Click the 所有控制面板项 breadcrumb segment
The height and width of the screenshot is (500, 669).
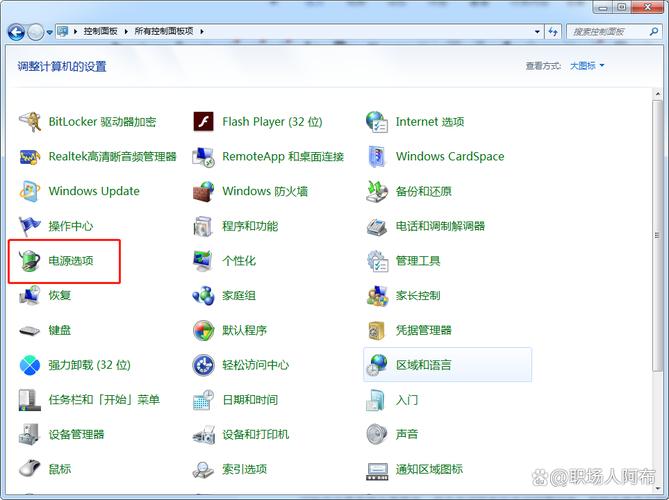point(164,32)
